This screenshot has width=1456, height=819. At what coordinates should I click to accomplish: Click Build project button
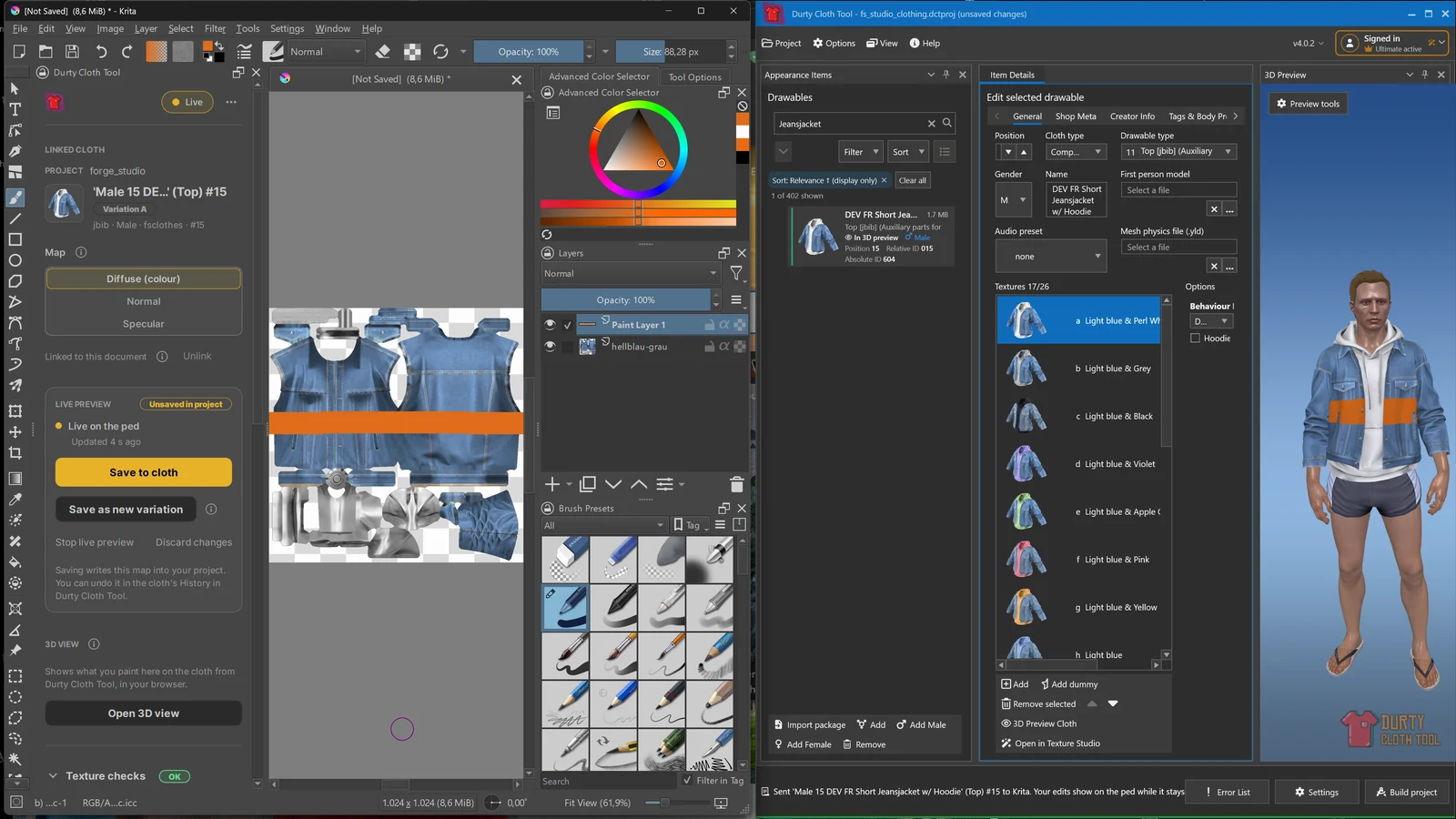click(1406, 792)
